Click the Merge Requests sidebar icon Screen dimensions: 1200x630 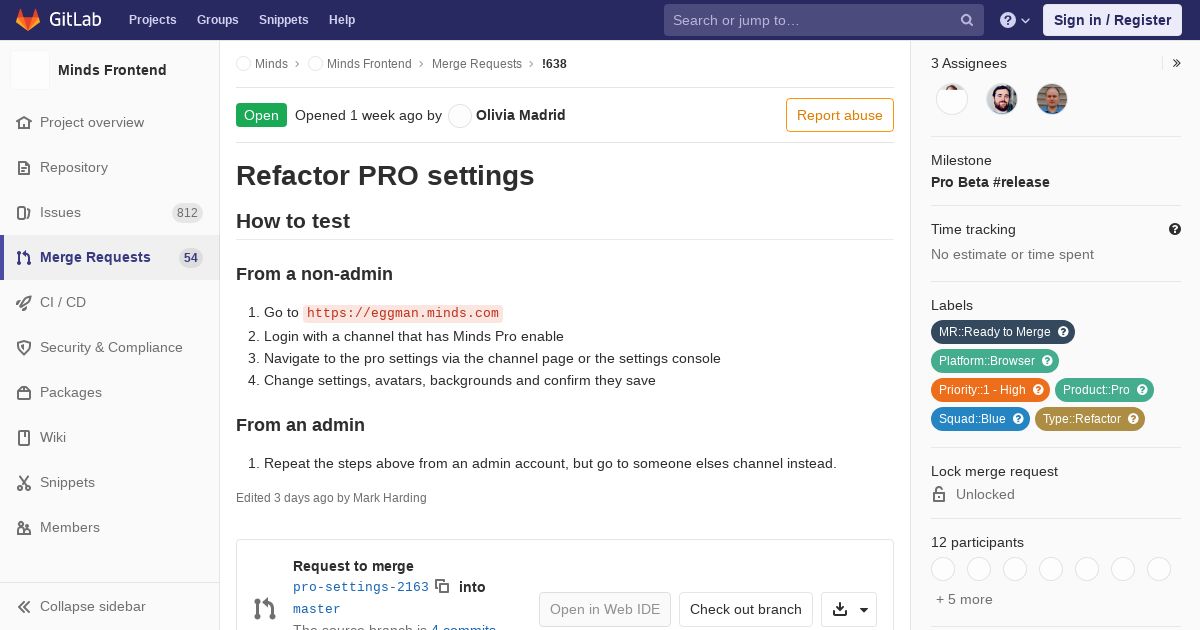[24, 257]
